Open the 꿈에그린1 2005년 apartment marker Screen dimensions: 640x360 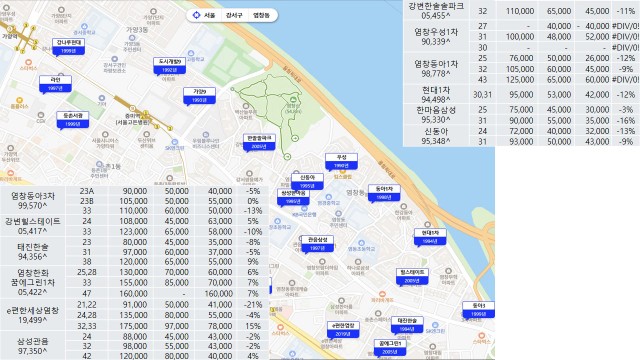(390, 348)
